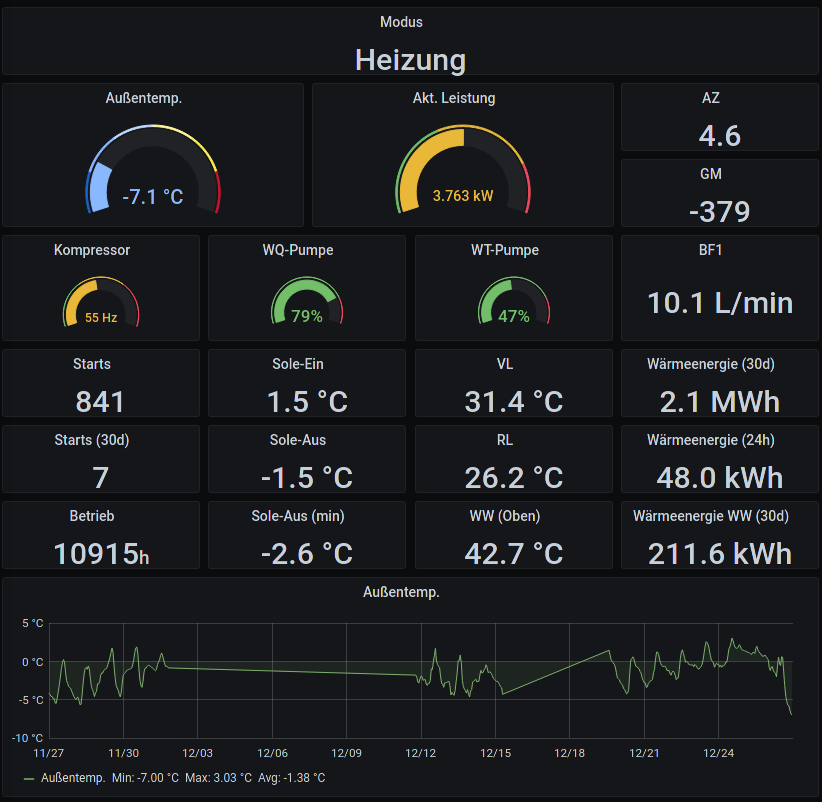
Task: Click the Betrieb panel title
Action: (x=92, y=516)
